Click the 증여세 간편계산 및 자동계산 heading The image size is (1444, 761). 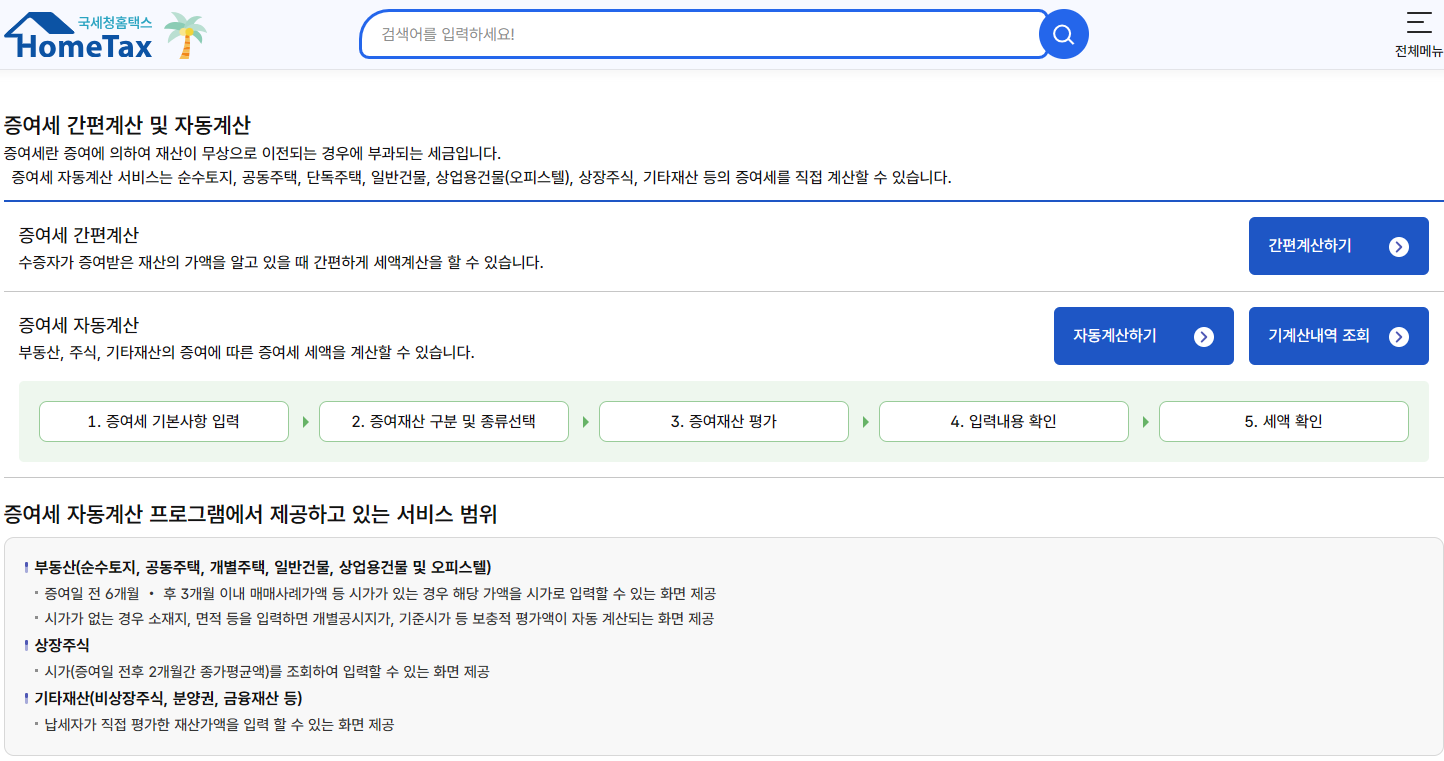(127, 126)
